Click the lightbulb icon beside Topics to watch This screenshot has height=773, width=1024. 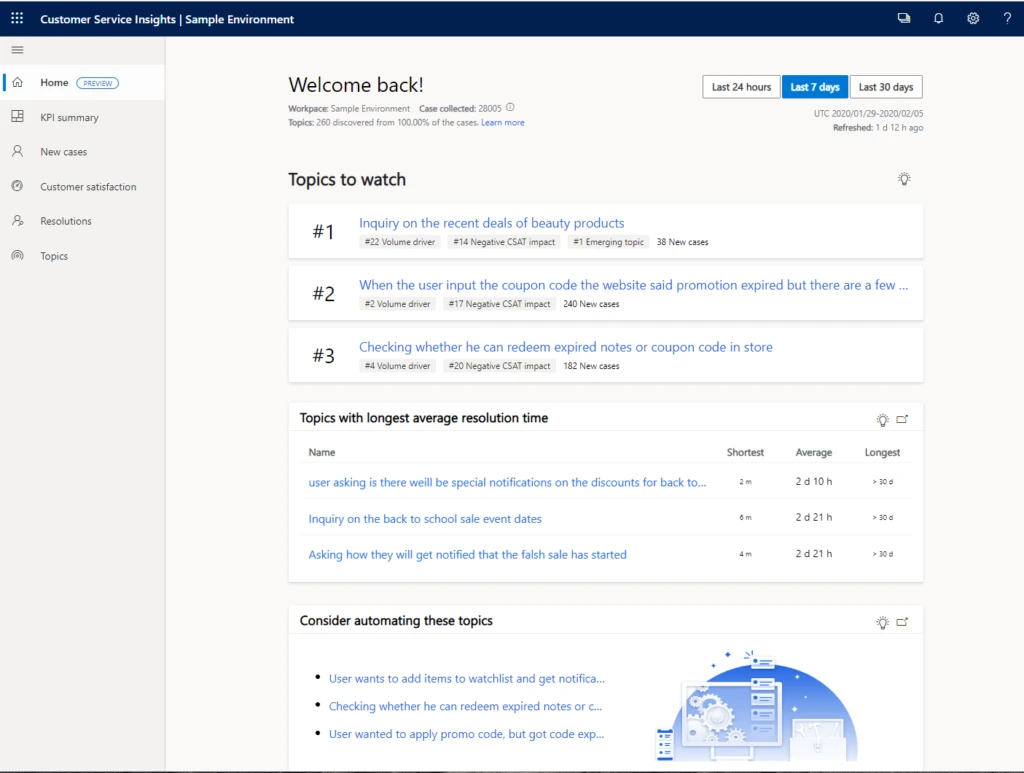[904, 178]
